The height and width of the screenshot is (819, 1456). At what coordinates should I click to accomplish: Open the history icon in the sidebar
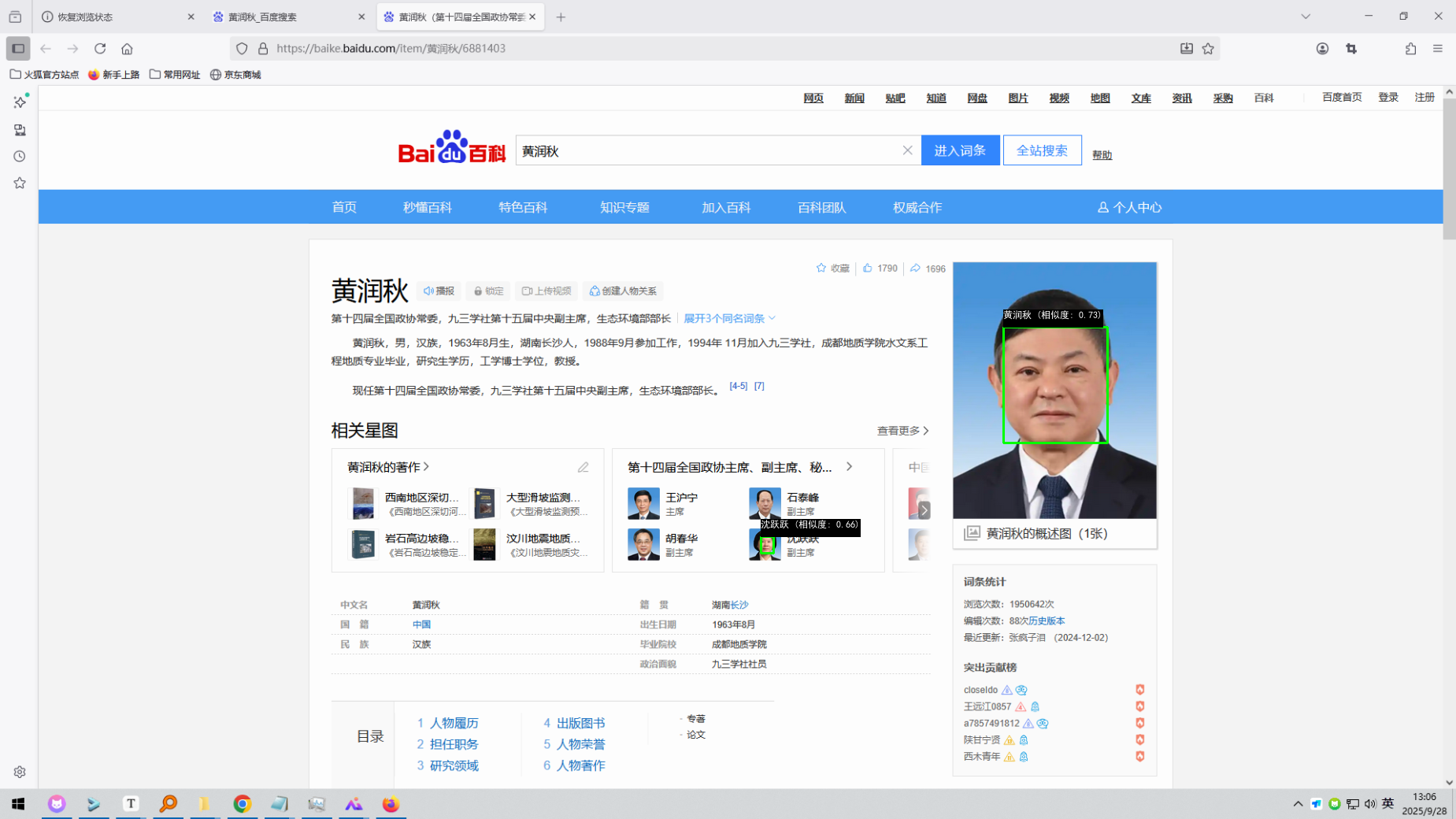pos(20,156)
